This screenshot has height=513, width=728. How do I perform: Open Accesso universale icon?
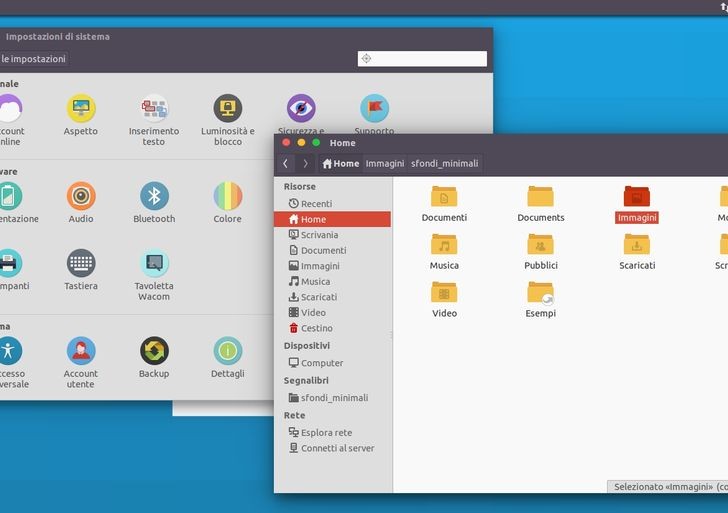click(10, 351)
